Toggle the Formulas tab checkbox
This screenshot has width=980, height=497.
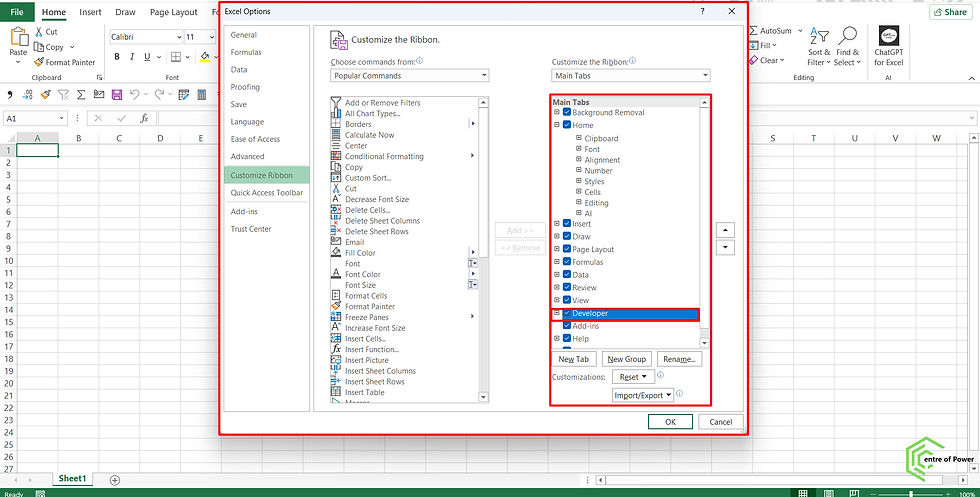567,262
